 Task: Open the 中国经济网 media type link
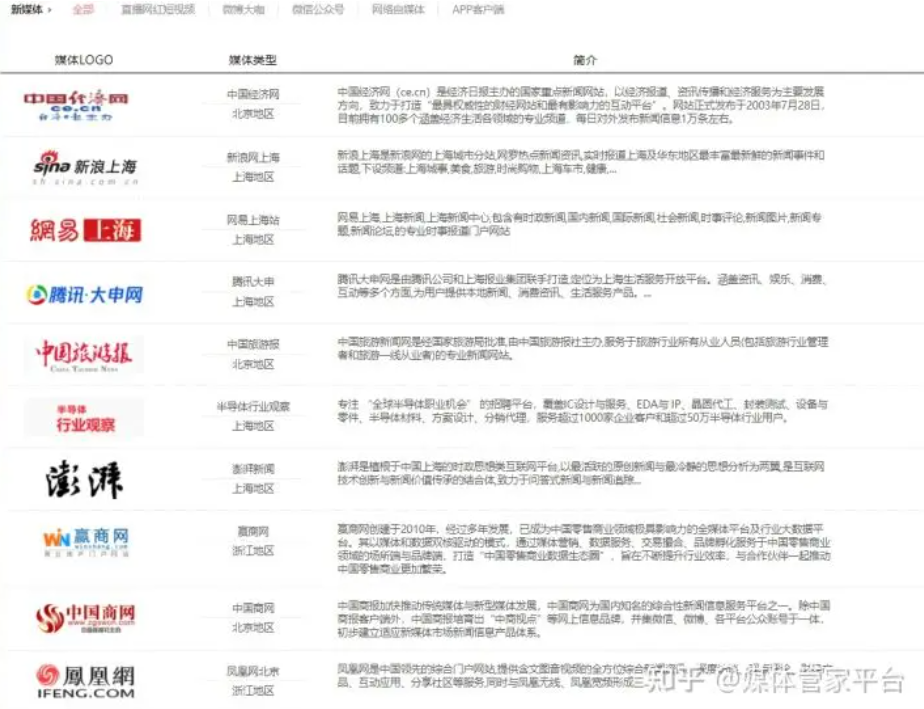pyautogui.click(x=253, y=94)
